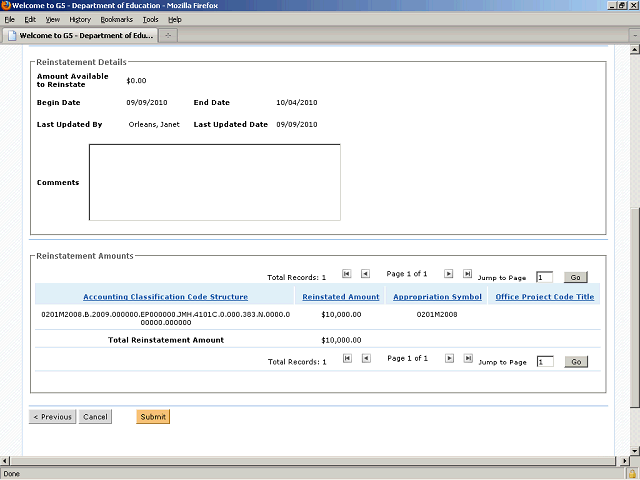Click the Submit button
The height and width of the screenshot is (480, 640).
[x=153, y=417]
